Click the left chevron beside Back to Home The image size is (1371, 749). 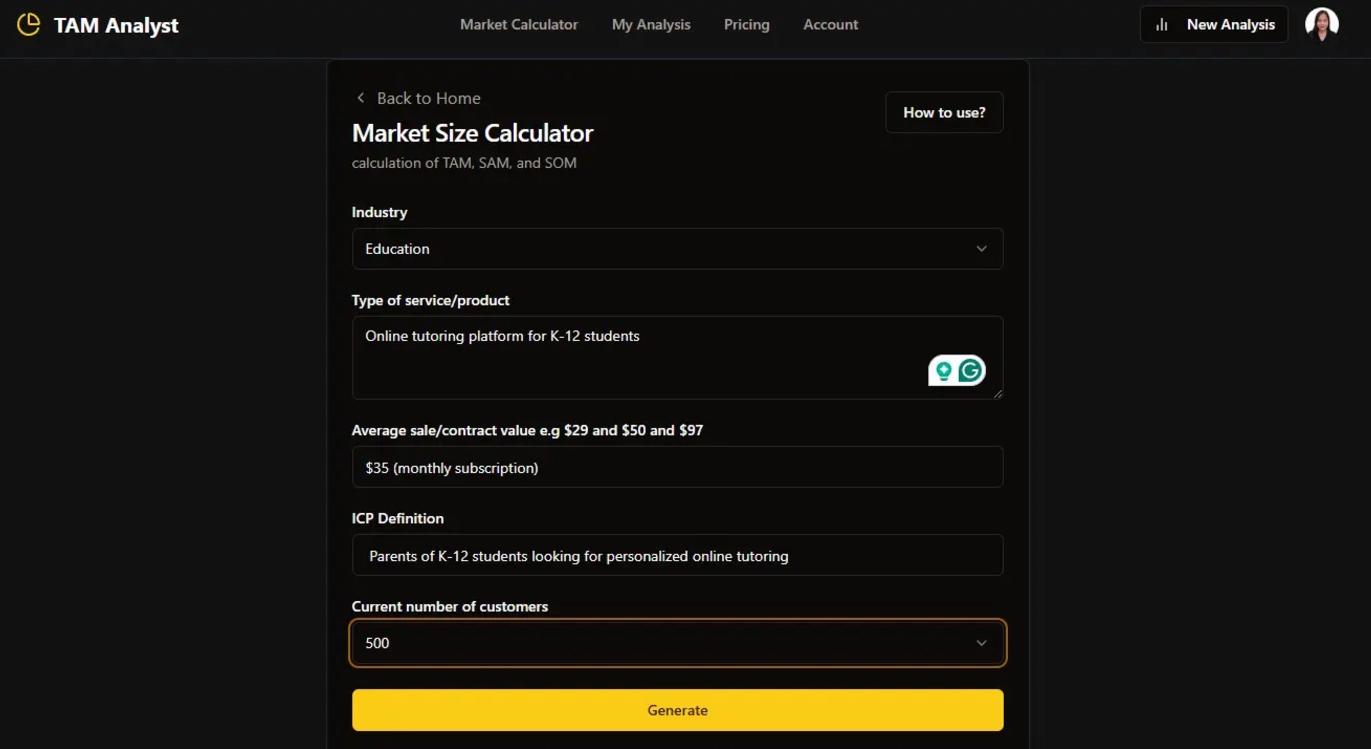pos(360,98)
